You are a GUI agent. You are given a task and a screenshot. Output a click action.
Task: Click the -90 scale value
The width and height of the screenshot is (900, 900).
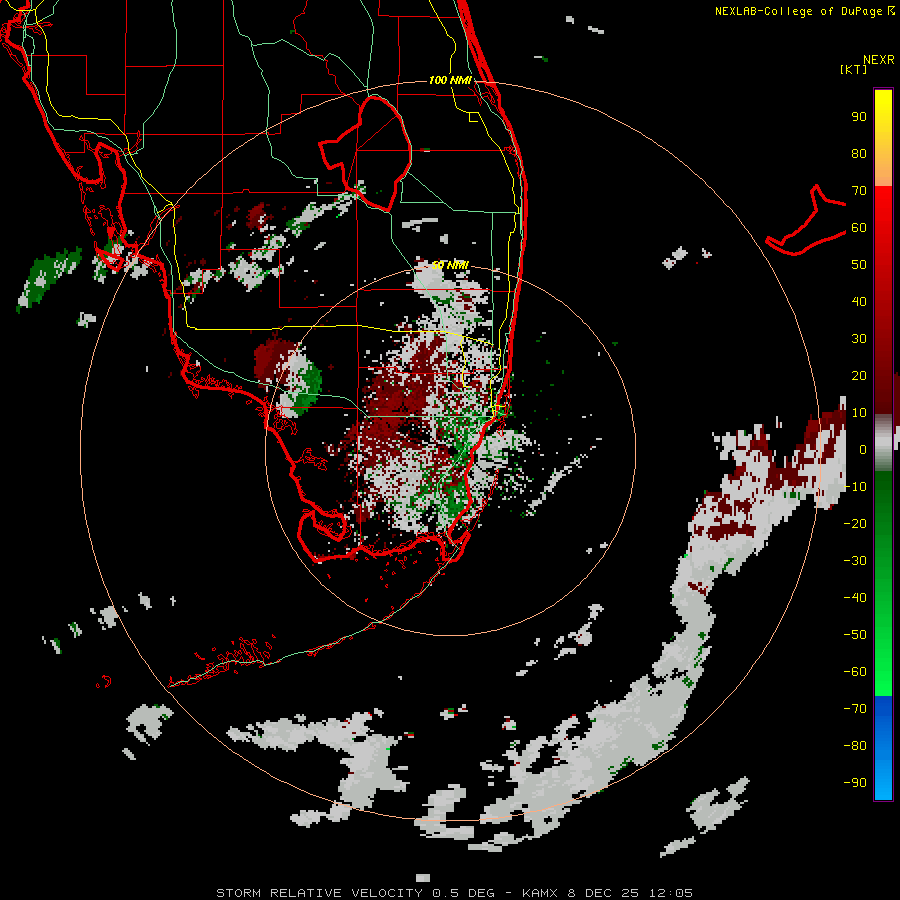click(x=855, y=782)
